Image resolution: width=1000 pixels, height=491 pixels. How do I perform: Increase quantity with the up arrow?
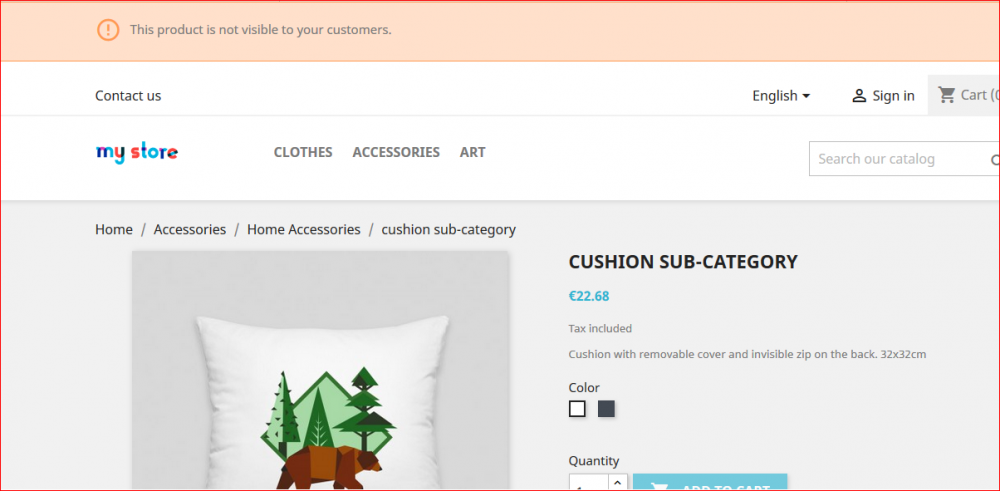click(x=617, y=482)
